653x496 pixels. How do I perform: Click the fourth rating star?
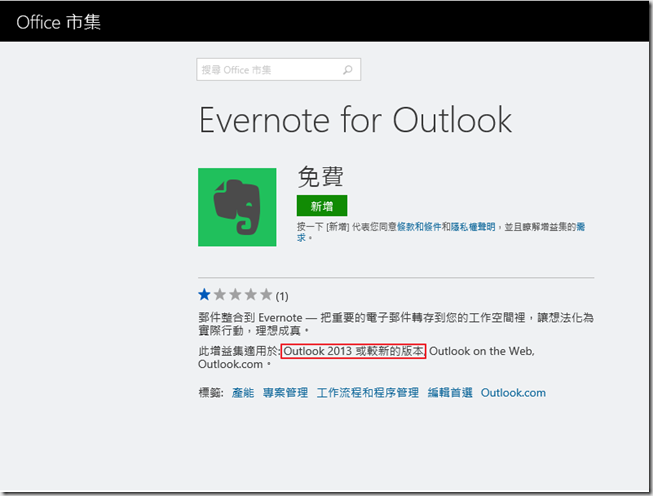click(x=250, y=295)
